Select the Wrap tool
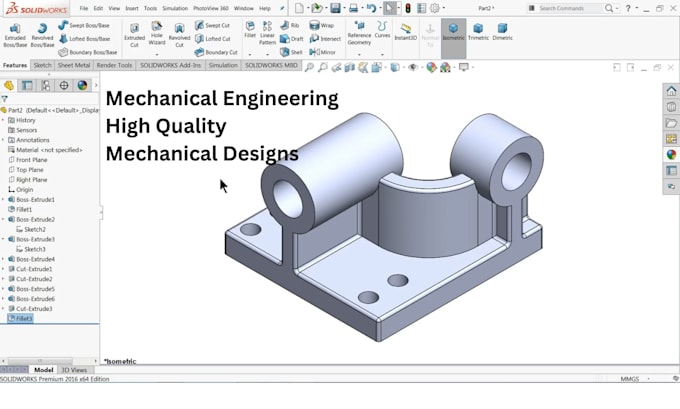Screen dimensions: 680x409 pos(321,25)
